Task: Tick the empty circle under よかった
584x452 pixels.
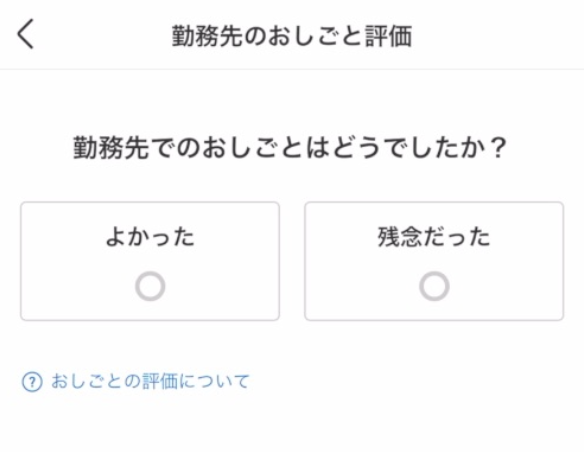Action: (x=150, y=286)
